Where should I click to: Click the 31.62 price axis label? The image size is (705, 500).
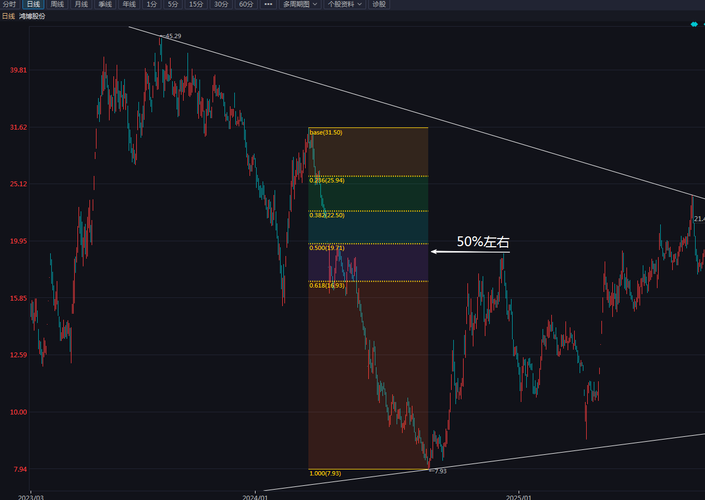coord(18,127)
